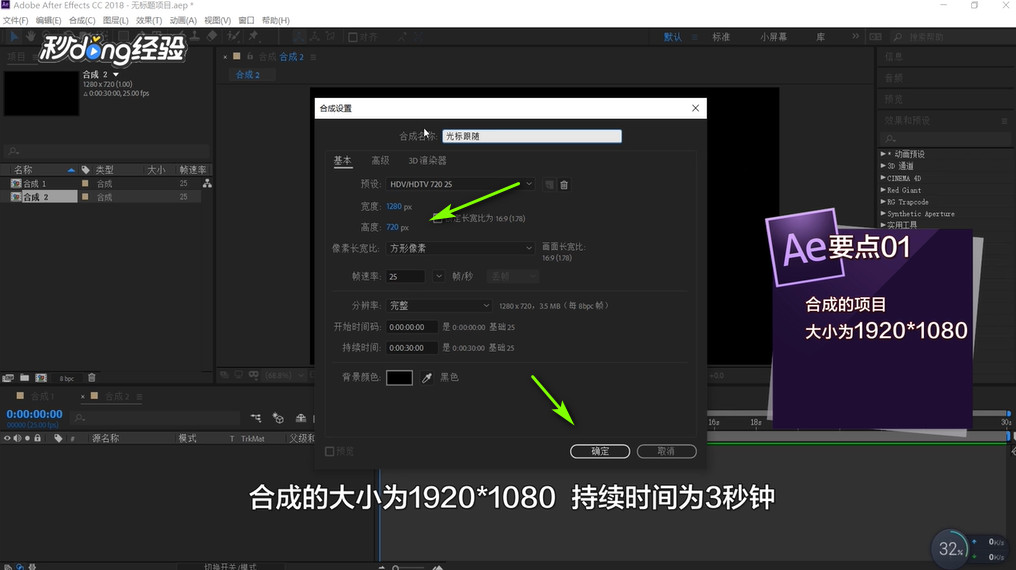The height and width of the screenshot is (570, 1016).
Task: Select the Roto Brush tool
Action: pos(233,36)
